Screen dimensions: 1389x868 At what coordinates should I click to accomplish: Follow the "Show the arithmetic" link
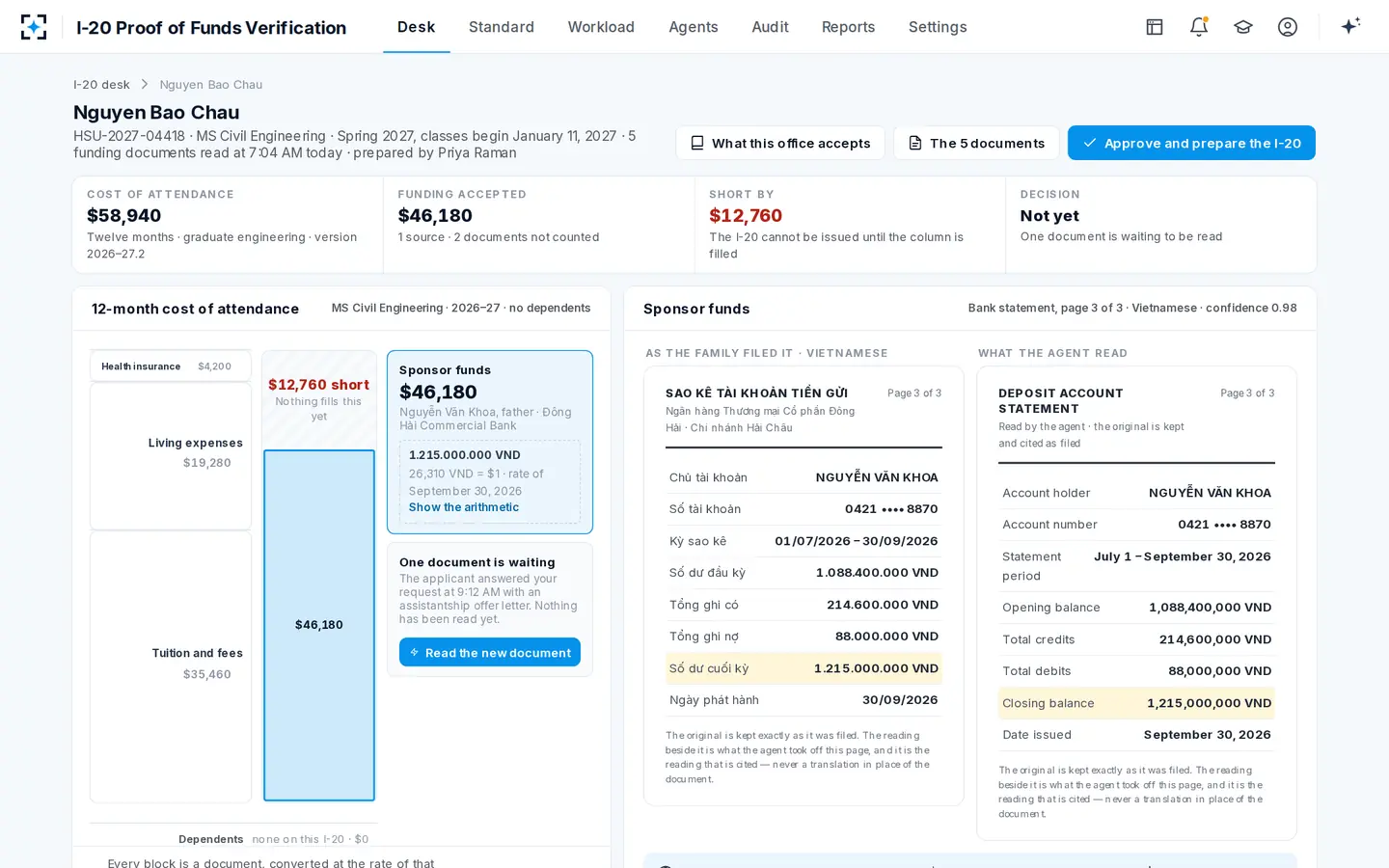click(464, 507)
